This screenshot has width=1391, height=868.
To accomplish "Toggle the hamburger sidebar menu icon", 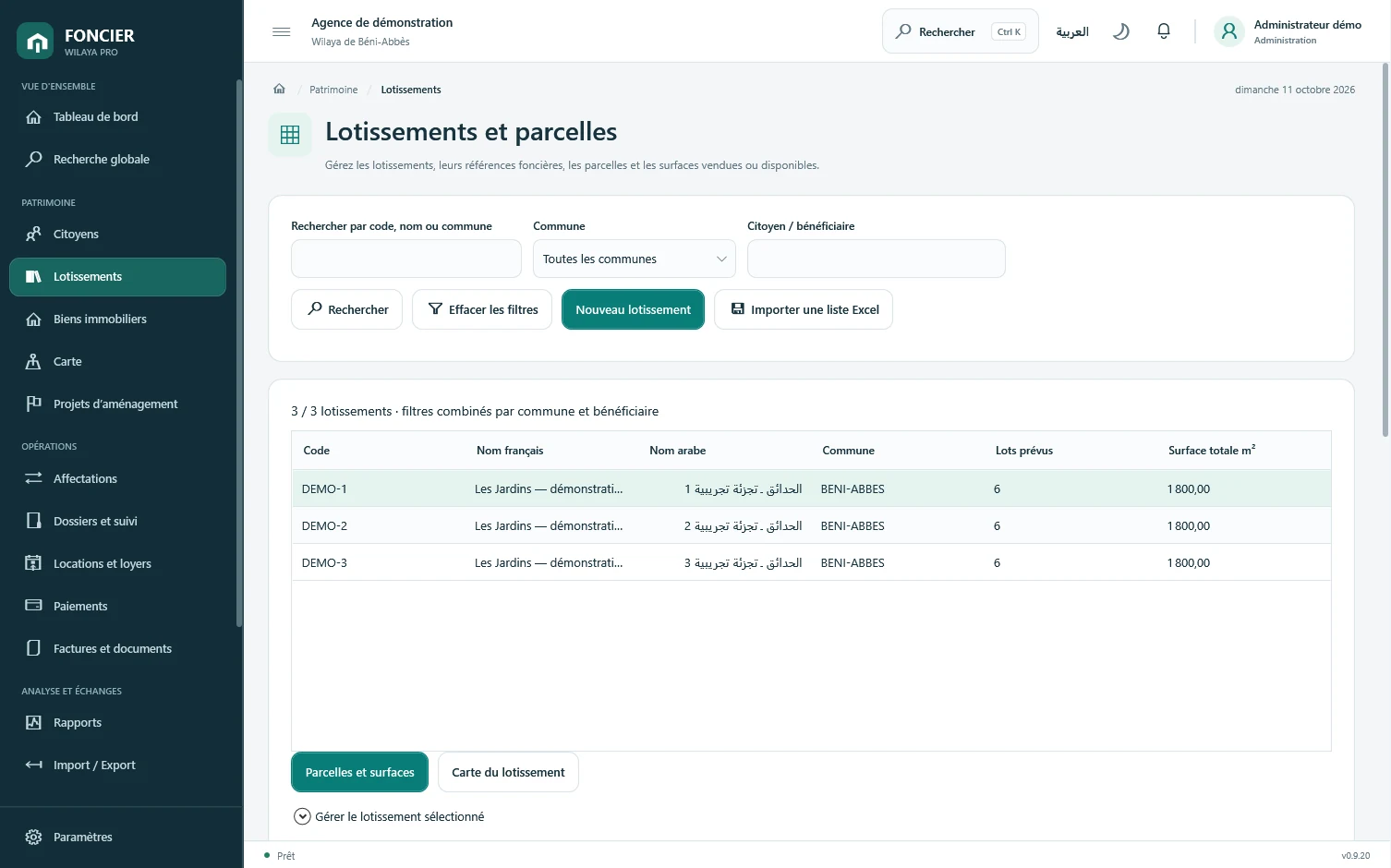I will pyautogui.click(x=282, y=32).
